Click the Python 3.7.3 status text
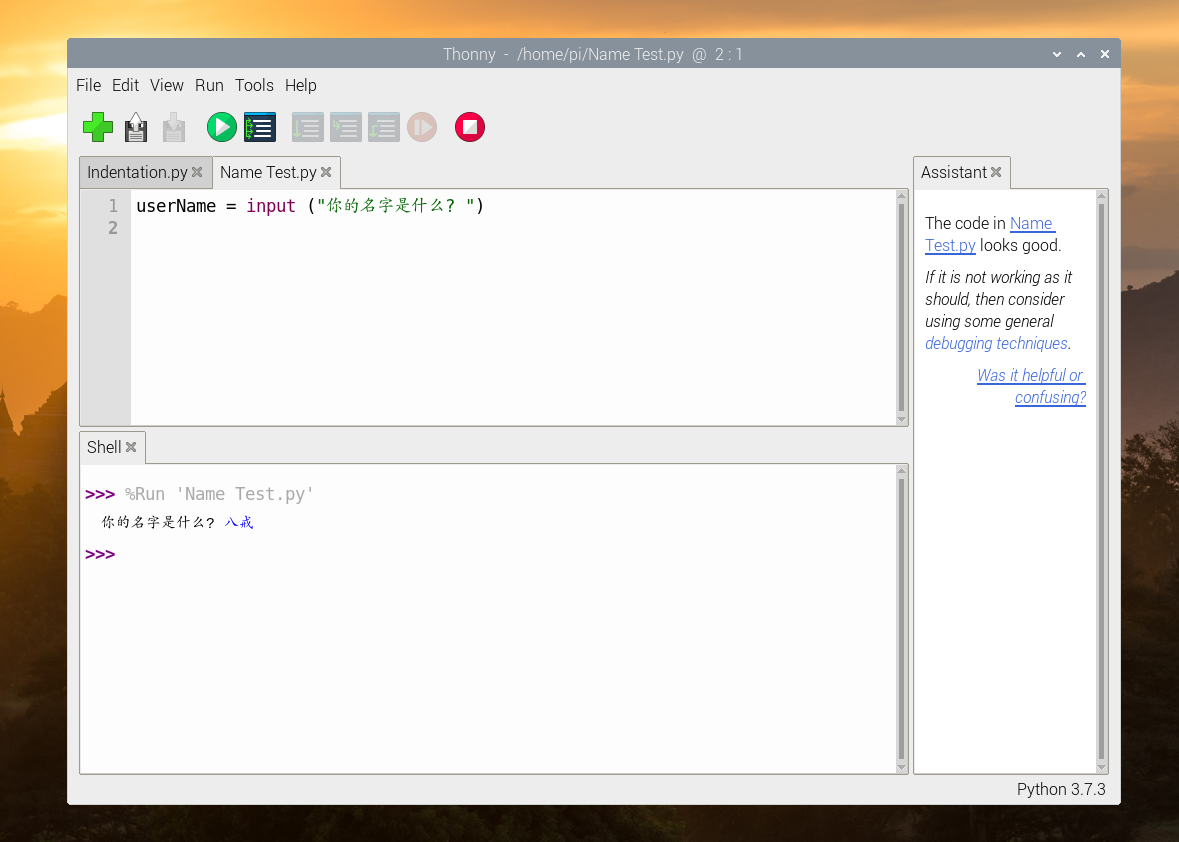Viewport: 1179px width, 842px height. click(x=1061, y=789)
